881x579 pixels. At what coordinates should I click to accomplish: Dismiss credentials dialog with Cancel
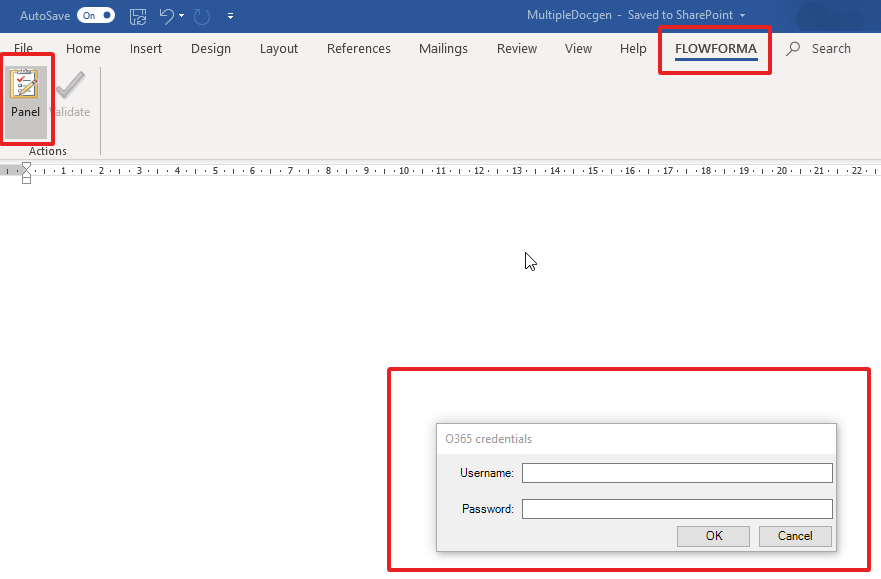tap(795, 536)
